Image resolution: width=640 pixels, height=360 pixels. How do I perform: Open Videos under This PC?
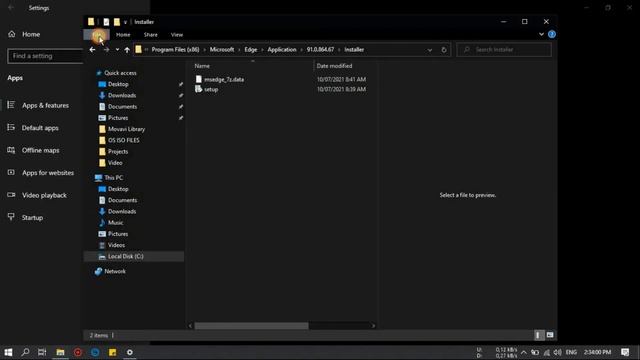pyautogui.click(x=116, y=245)
